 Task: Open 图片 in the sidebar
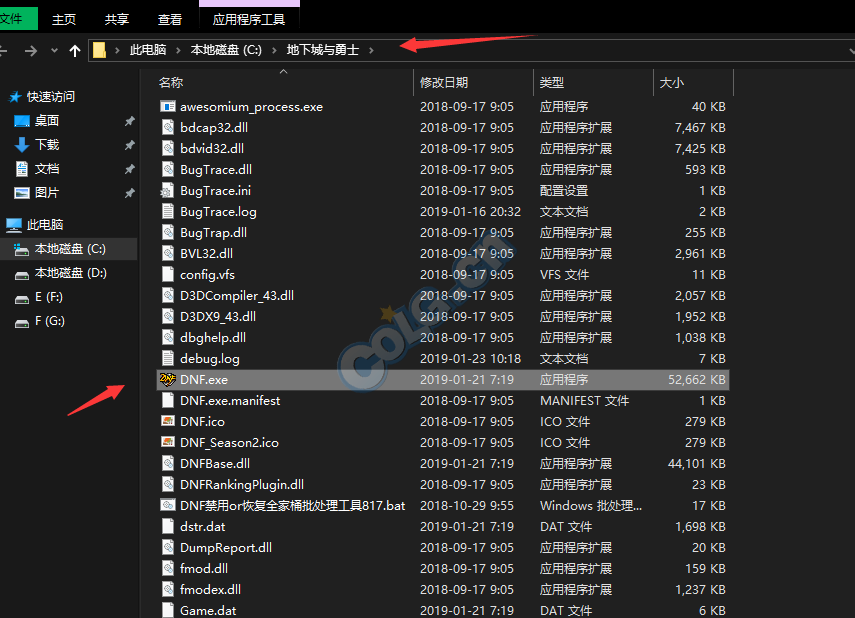click(x=47, y=193)
